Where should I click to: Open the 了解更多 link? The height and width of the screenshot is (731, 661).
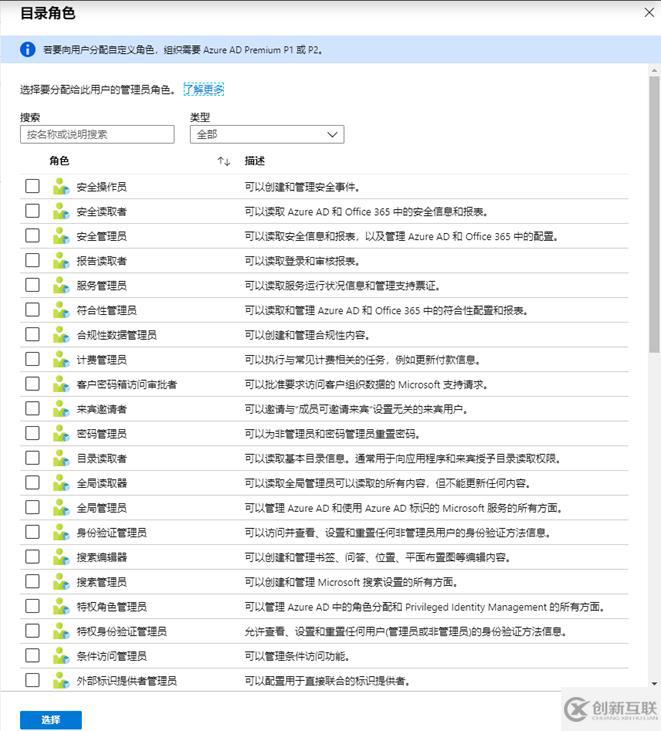point(204,89)
